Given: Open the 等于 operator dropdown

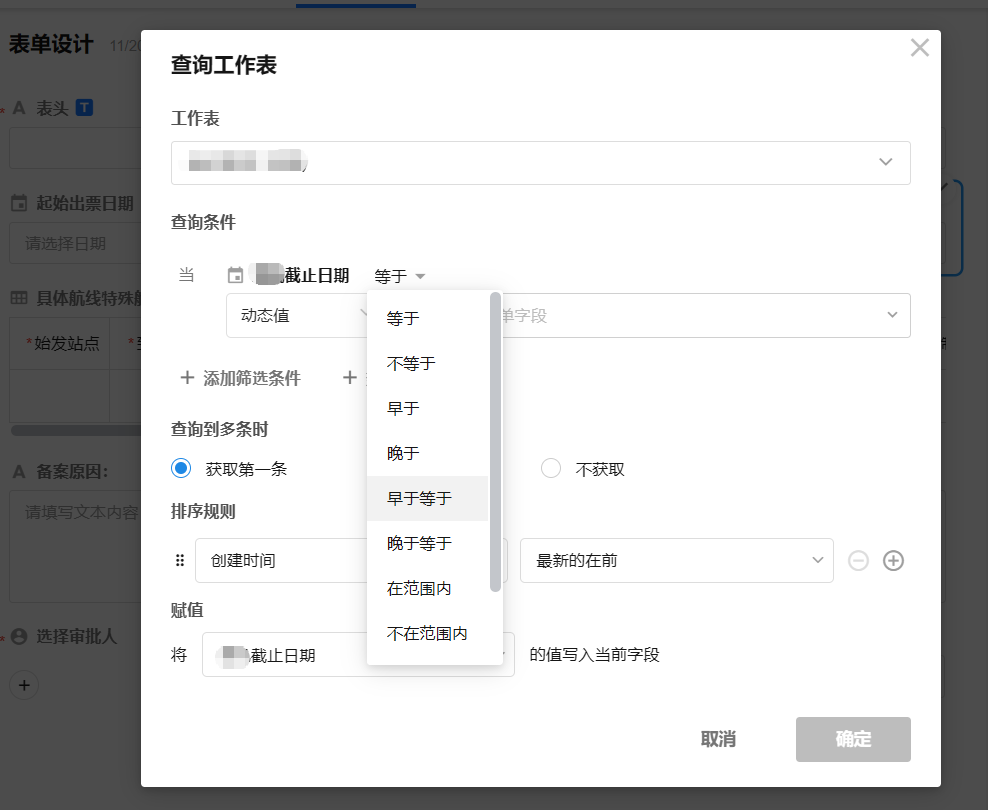Looking at the screenshot, I should (x=400, y=276).
